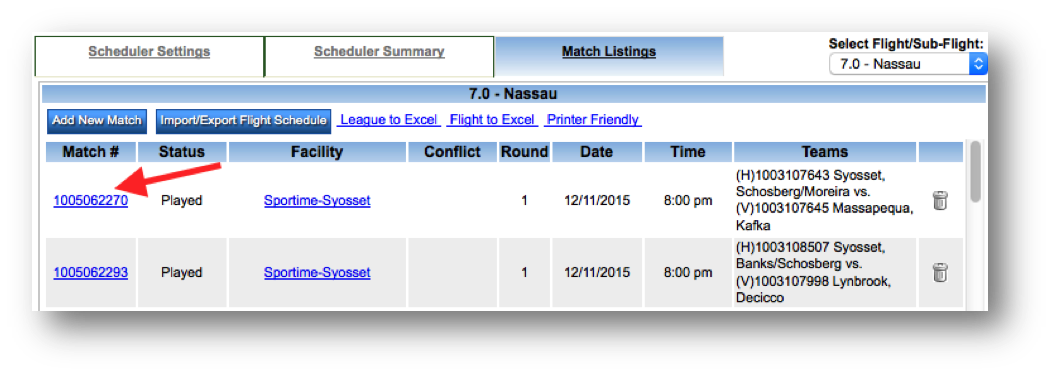The image size is (1053, 376).
Task: Select the Match Listings tab
Action: click(x=608, y=51)
